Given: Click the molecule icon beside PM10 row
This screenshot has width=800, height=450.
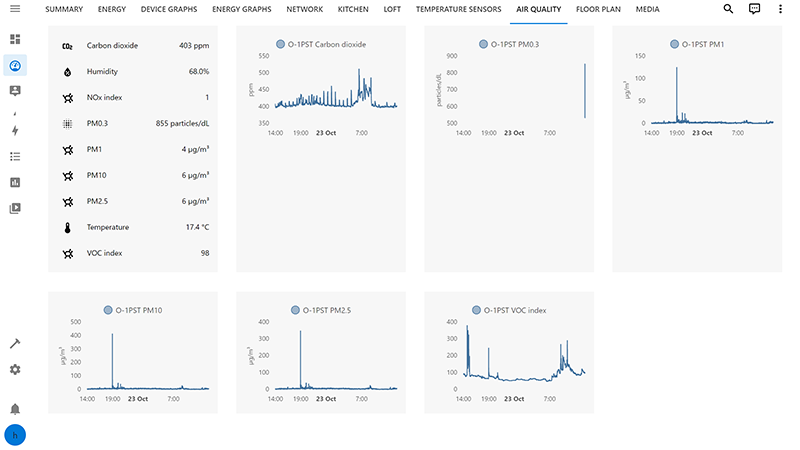Looking at the screenshot, I should tap(67, 176).
